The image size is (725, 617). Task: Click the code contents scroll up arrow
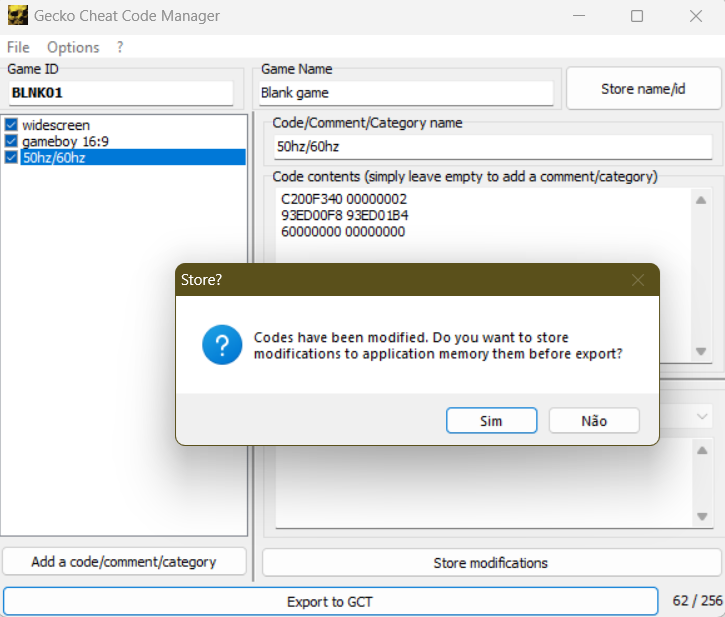(x=701, y=199)
